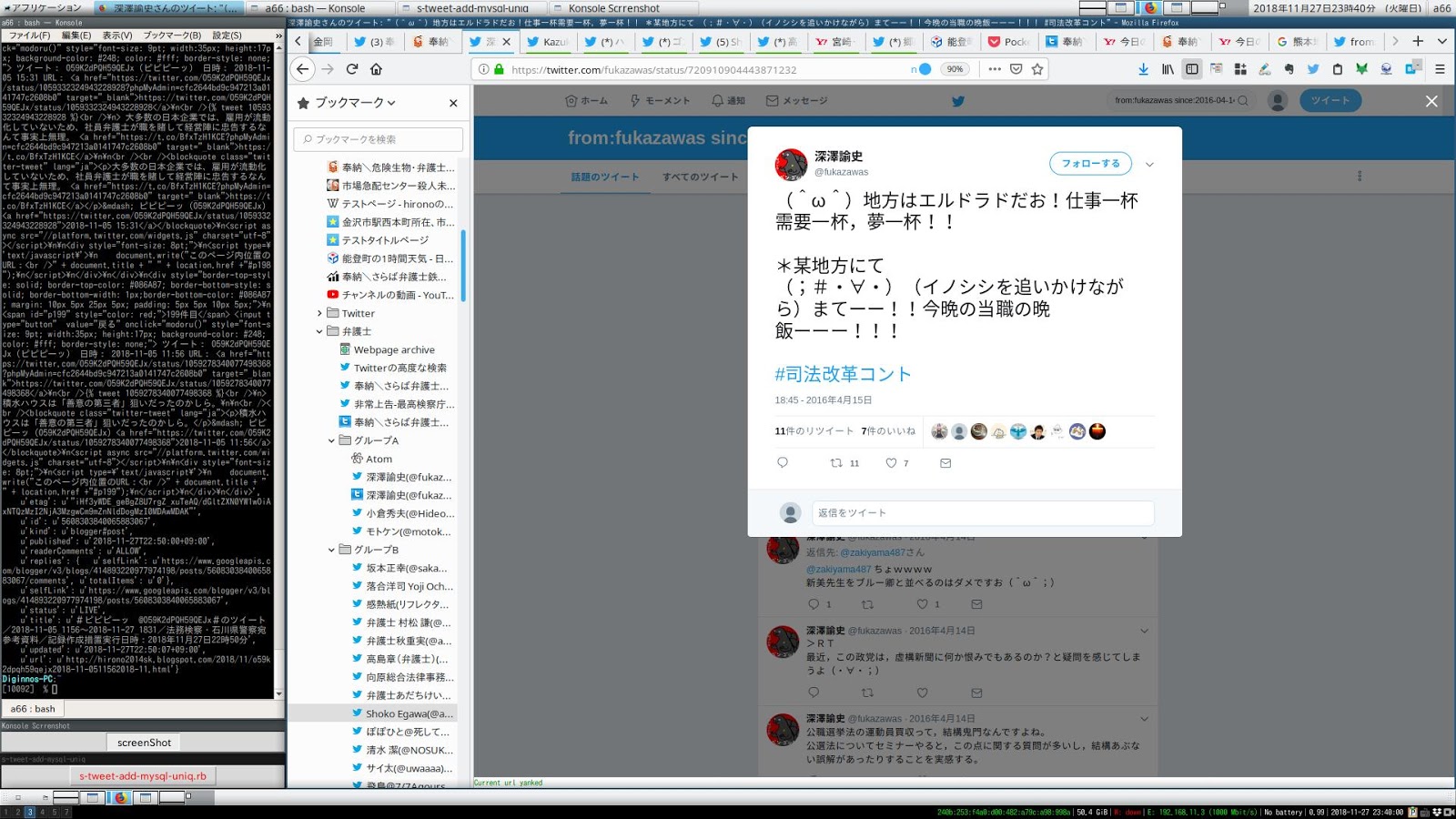Switch to the すべてのツイート tab
This screenshot has height=819, width=1456.
pyautogui.click(x=701, y=177)
